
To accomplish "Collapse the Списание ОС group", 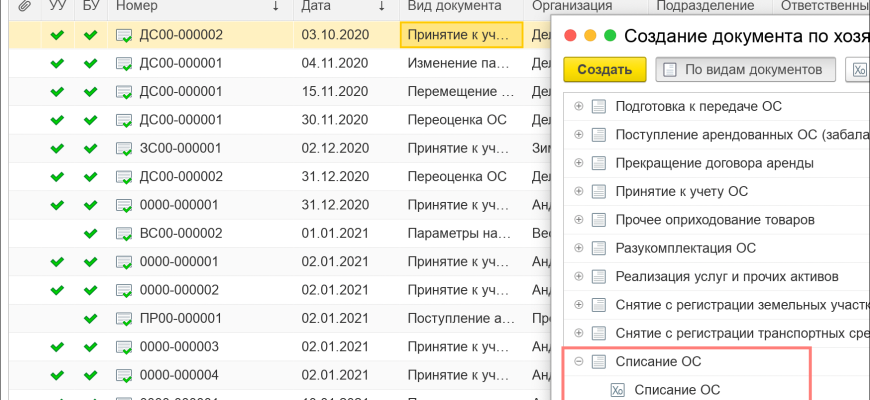I will click(x=579, y=361).
